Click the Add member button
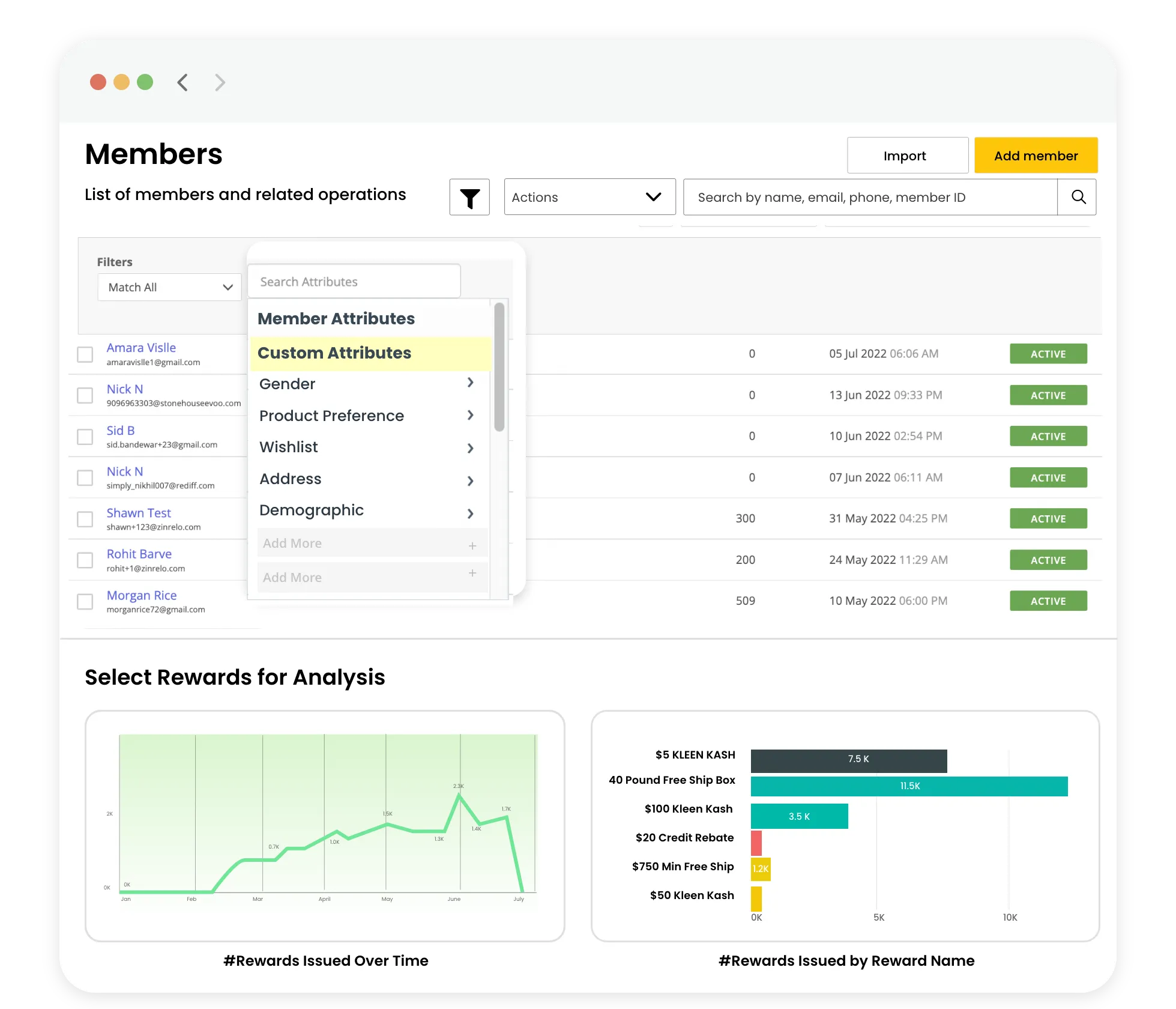1176x1009 pixels. (x=1036, y=156)
